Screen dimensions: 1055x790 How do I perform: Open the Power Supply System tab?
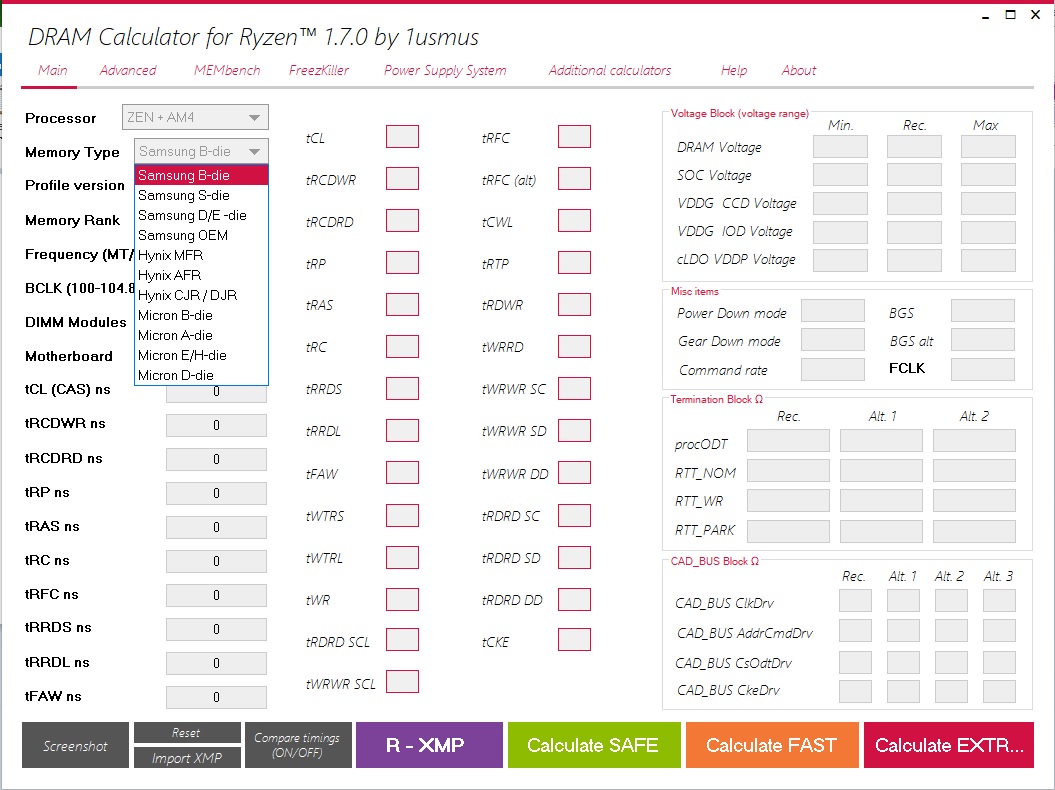point(445,71)
